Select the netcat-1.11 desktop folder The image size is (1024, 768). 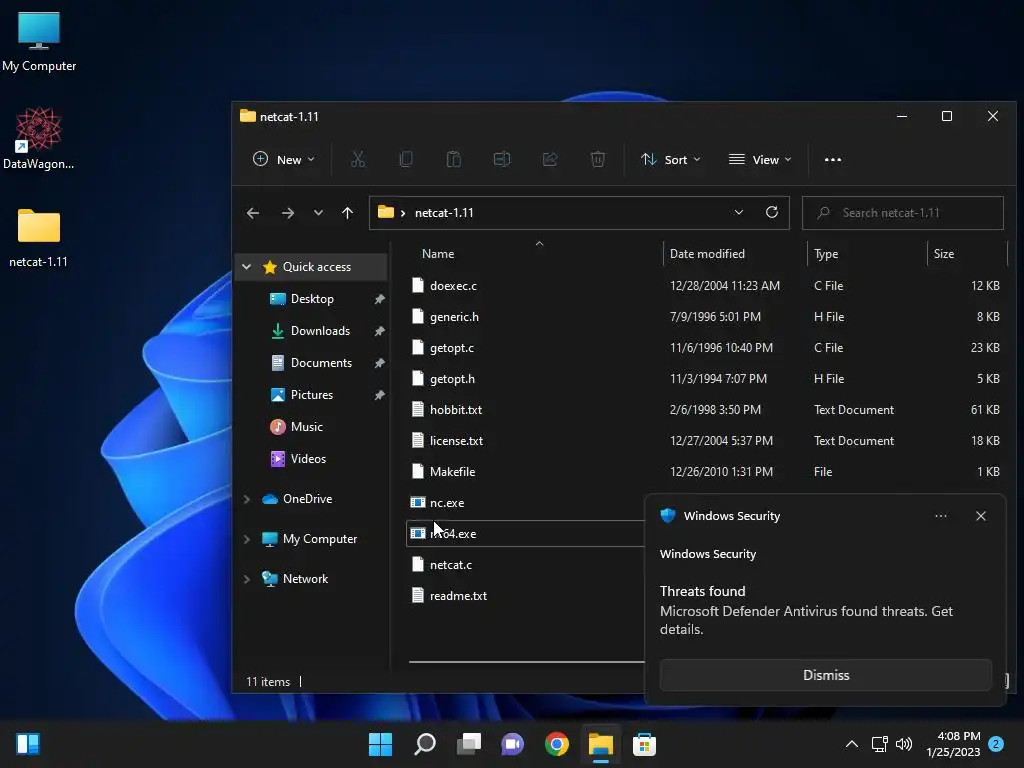coord(39,238)
